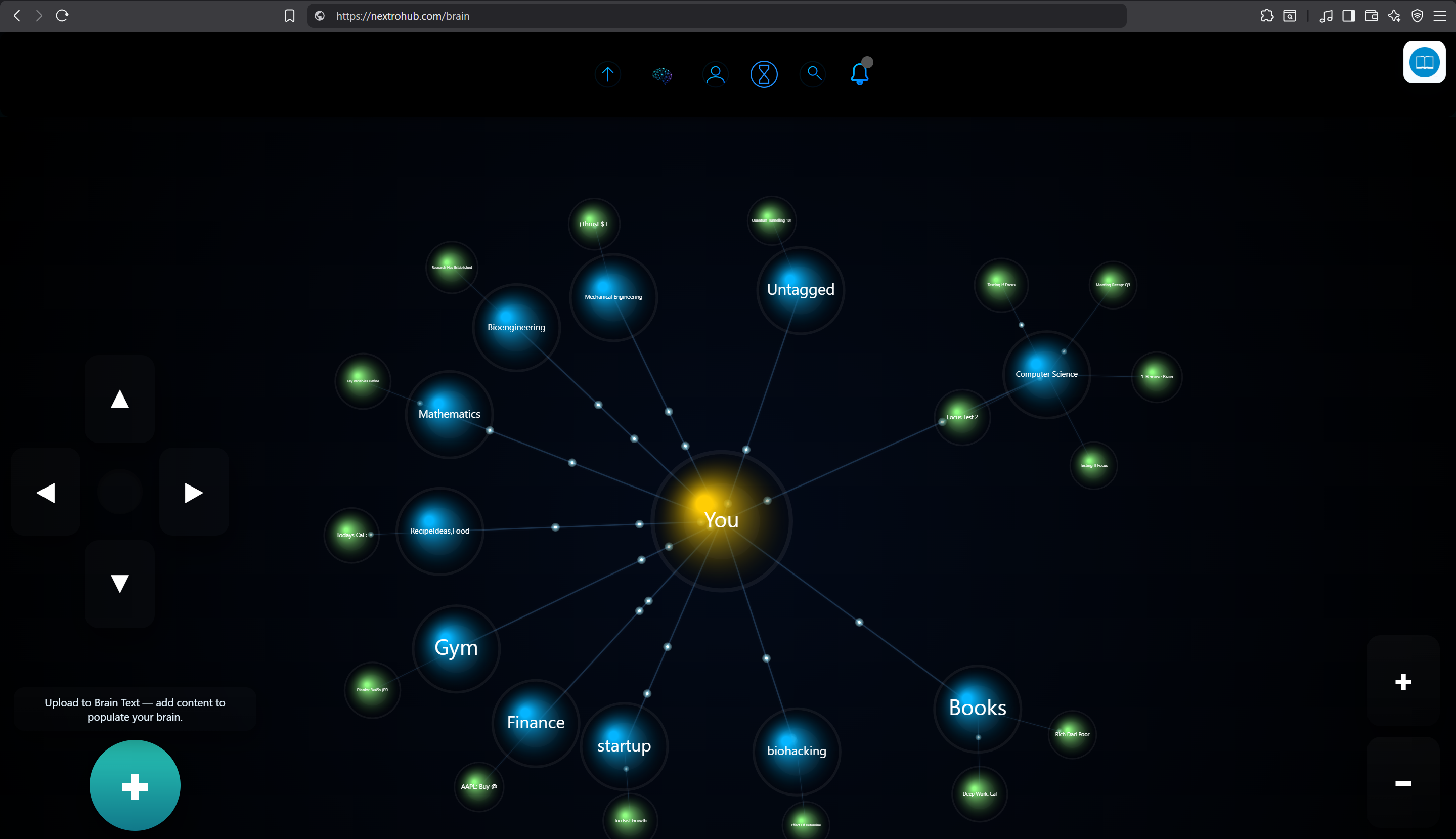
Task: Toggle the browser sidebar panel icon
Action: 1348,16
